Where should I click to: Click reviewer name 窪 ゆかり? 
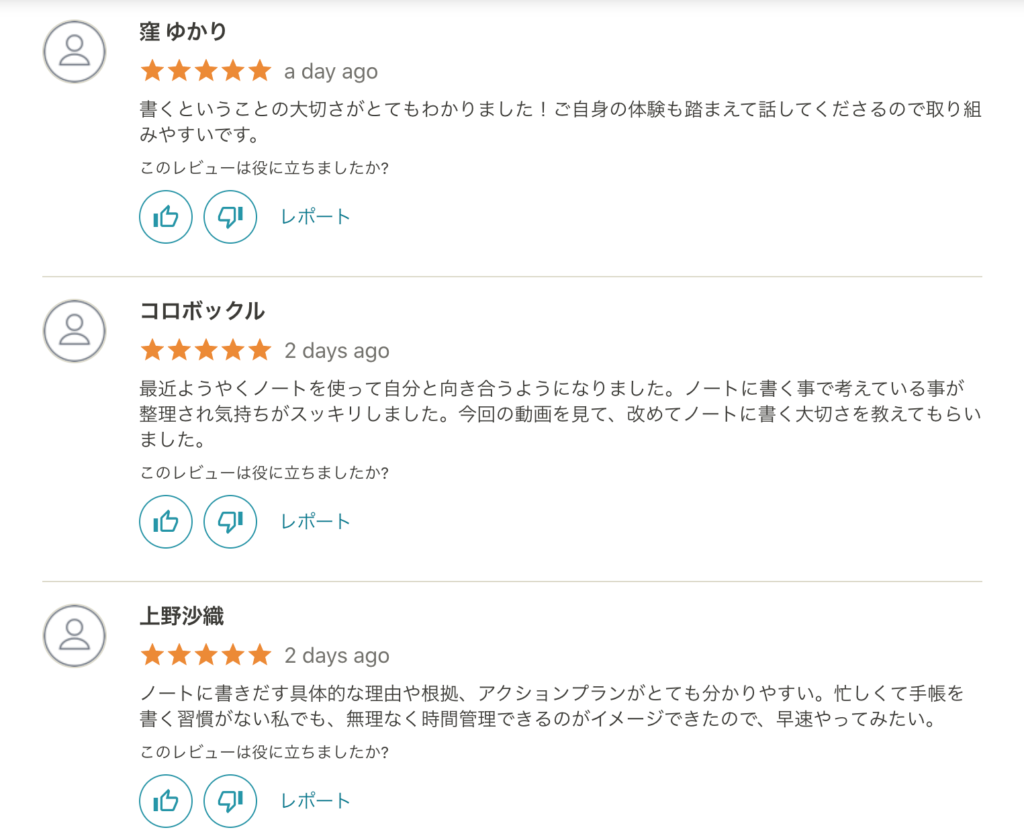(183, 31)
